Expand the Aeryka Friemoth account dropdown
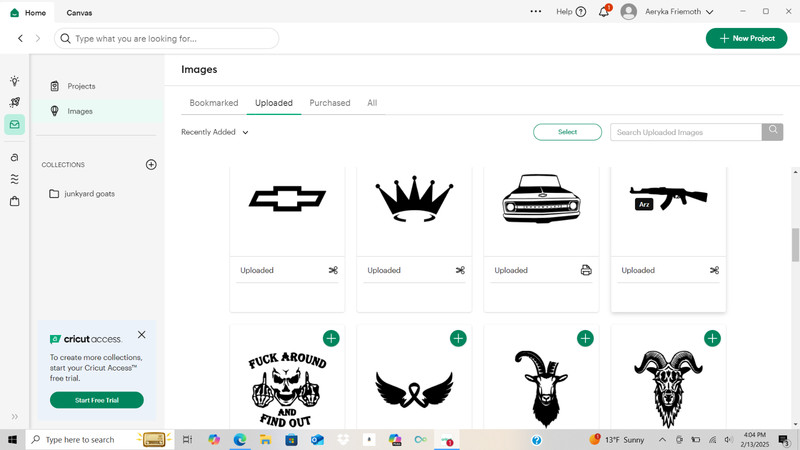 (x=709, y=12)
